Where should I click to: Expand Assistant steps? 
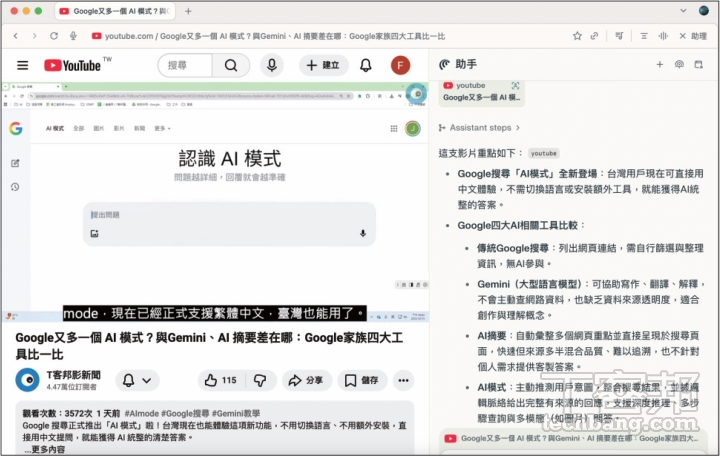[x=479, y=128]
